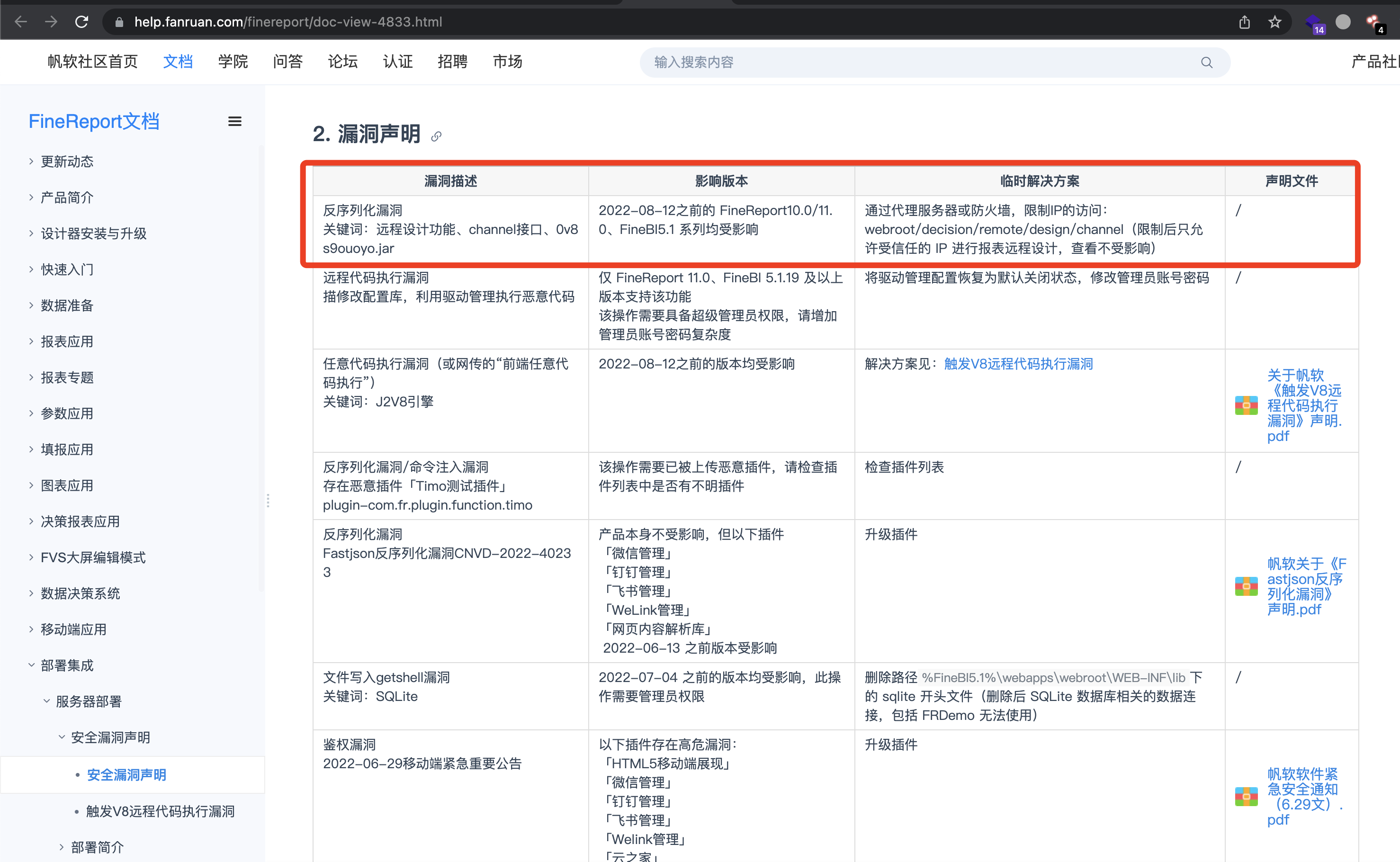
Task: Click the share page icon
Action: click(1244, 22)
